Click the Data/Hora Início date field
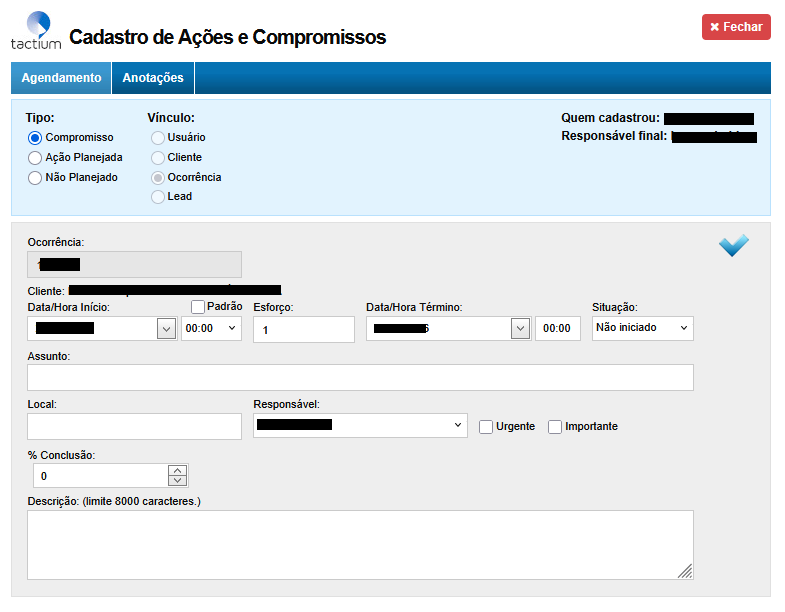This screenshot has height=612, width=785. (x=93, y=329)
